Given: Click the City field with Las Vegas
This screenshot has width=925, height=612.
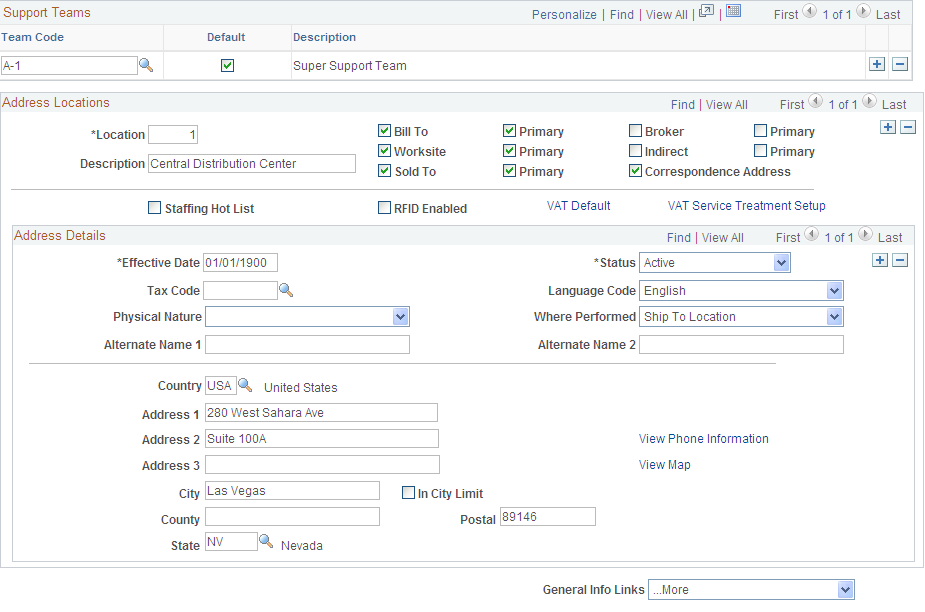Looking at the screenshot, I should pyautogui.click(x=292, y=490).
